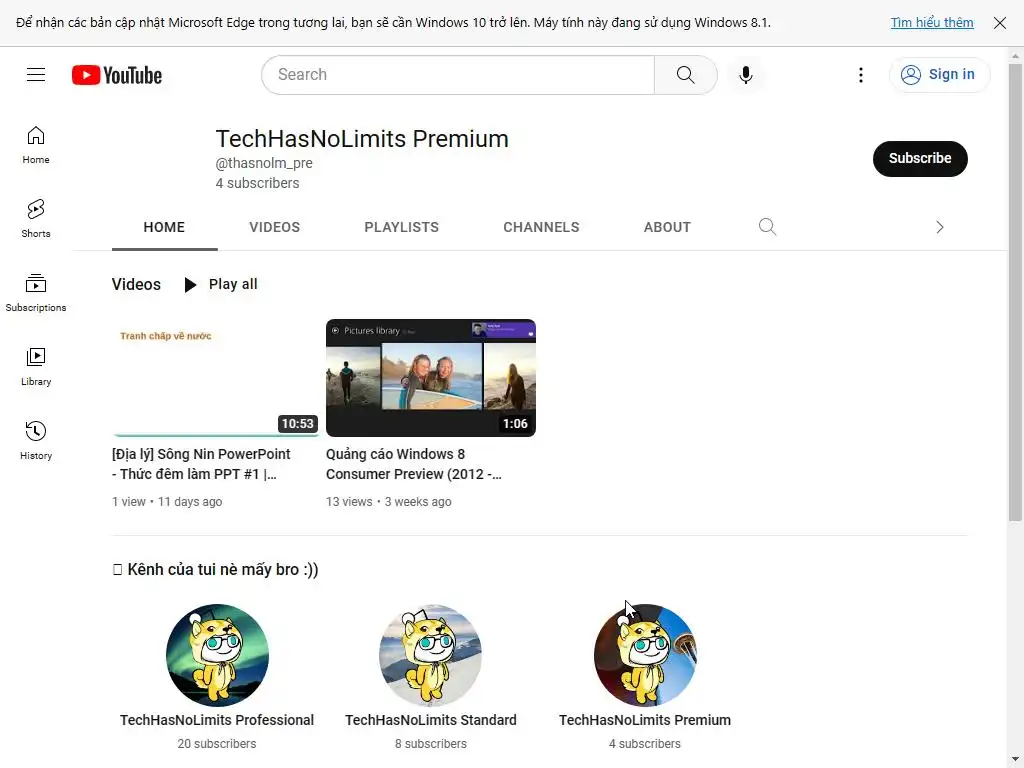Click the 'TechHasNoLimits Standard' channel name
The height and width of the screenshot is (768, 1024).
coord(430,720)
